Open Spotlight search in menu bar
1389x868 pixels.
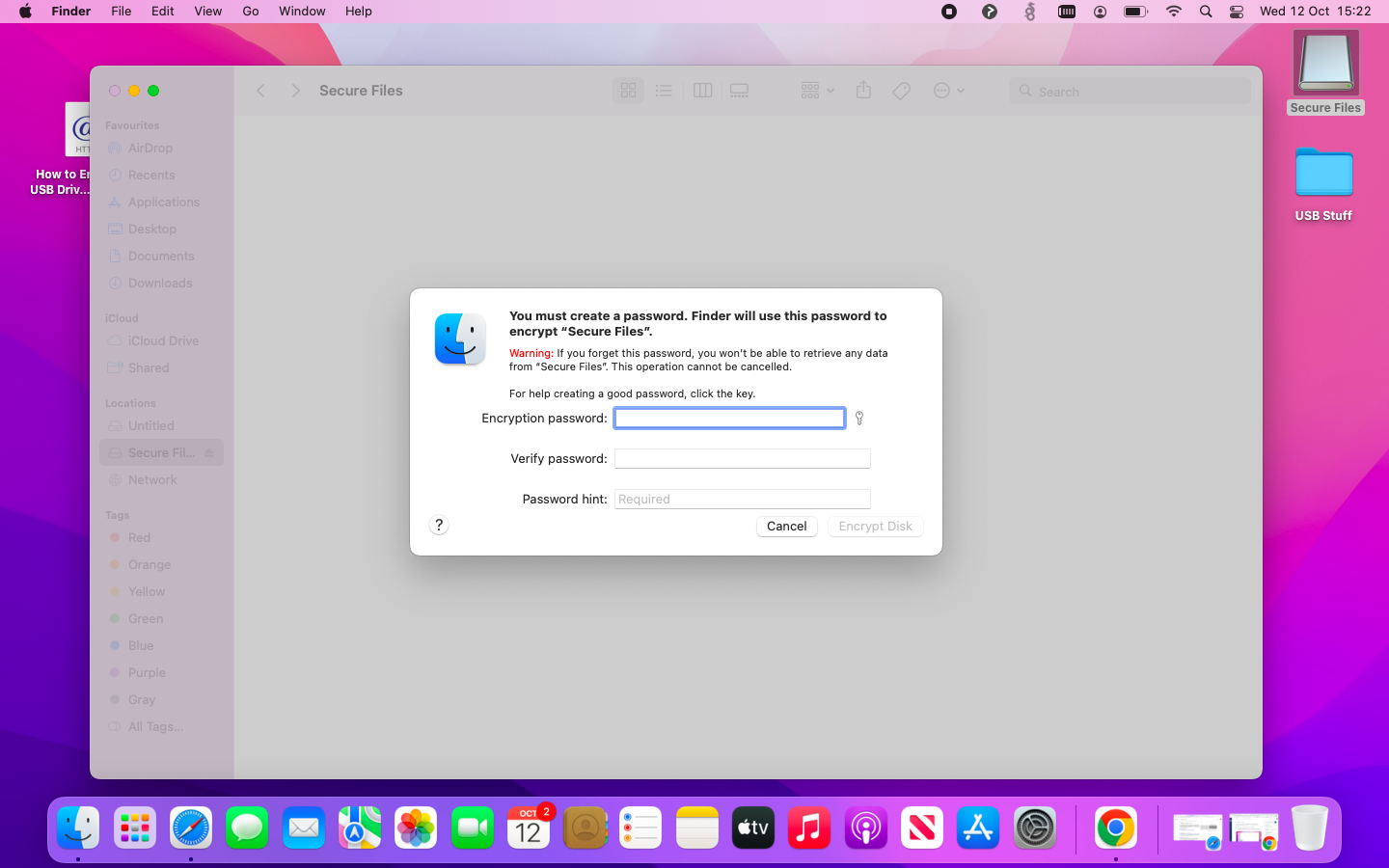(x=1206, y=12)
